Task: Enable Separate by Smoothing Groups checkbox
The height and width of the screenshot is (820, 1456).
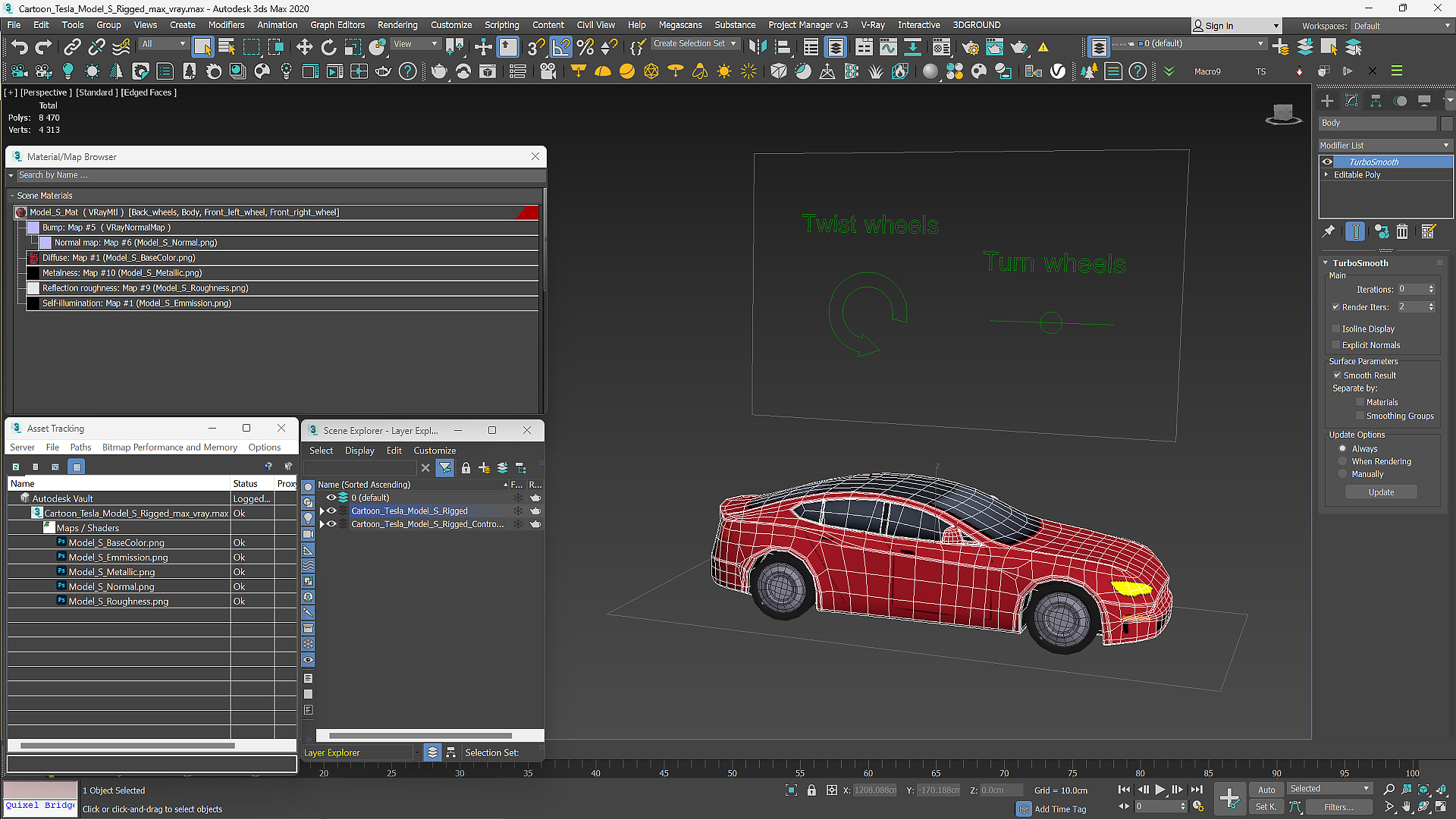Action: coord(1360,416)
